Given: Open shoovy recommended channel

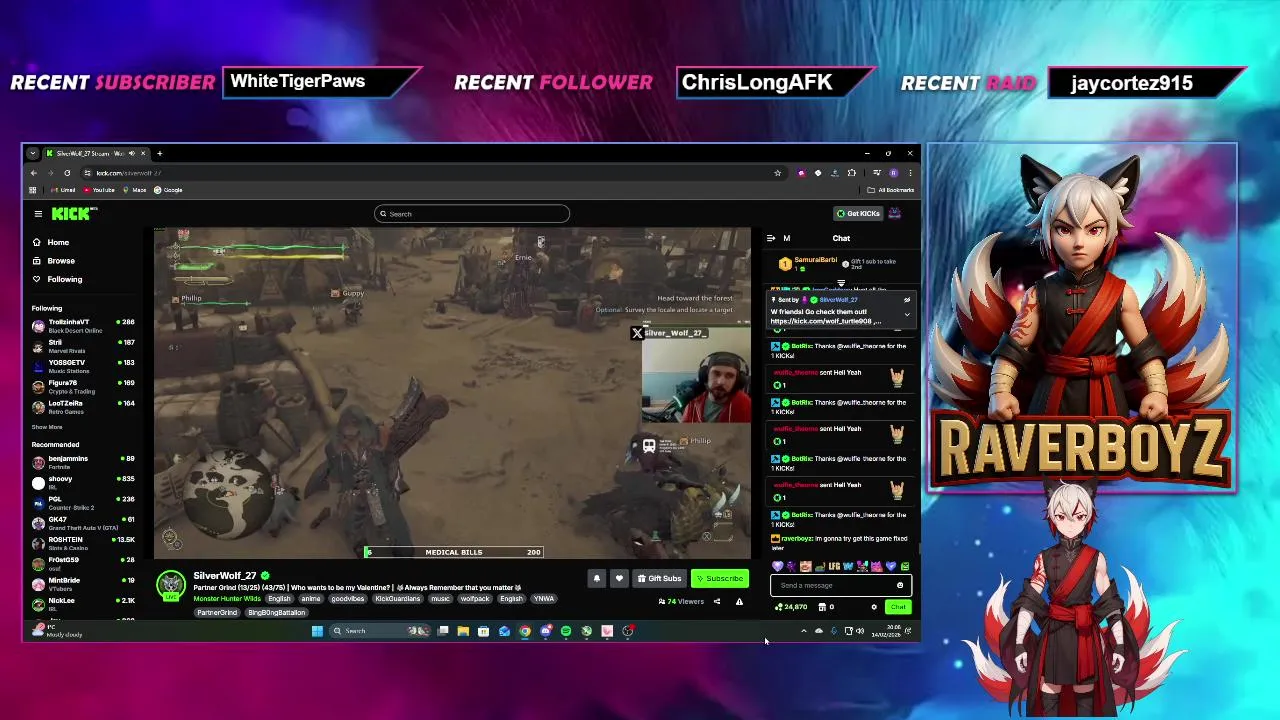Looking at the screenshot, I should tap(84, 482).
